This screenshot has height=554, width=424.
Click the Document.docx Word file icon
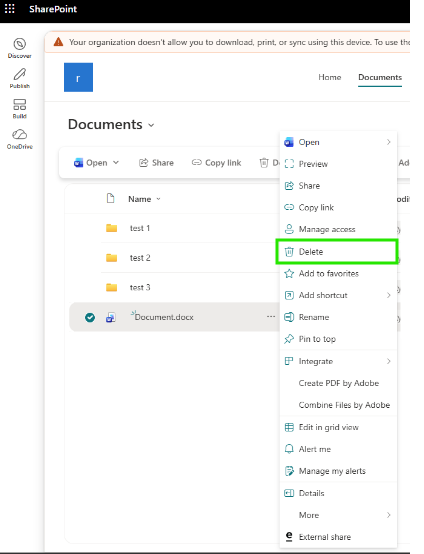(111, 317)
